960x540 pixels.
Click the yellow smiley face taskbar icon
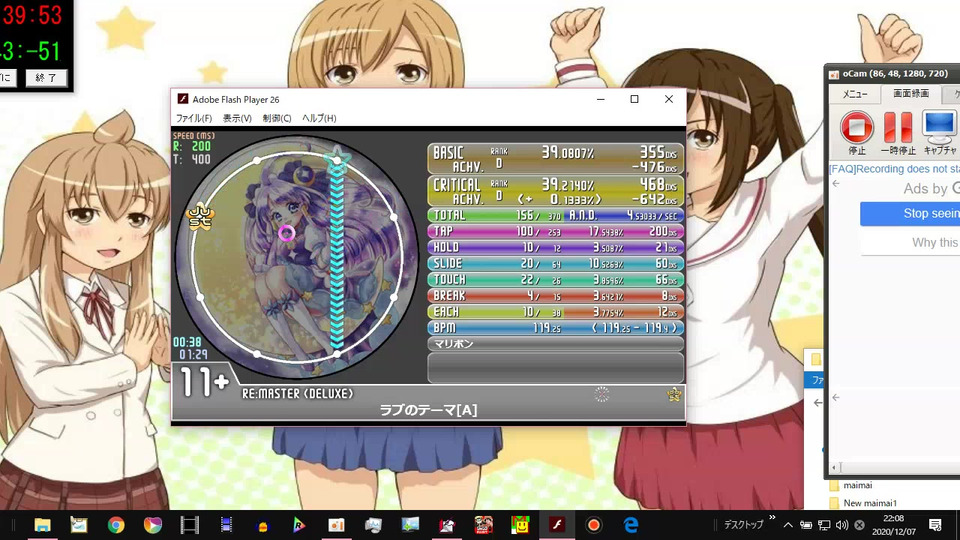520,525
